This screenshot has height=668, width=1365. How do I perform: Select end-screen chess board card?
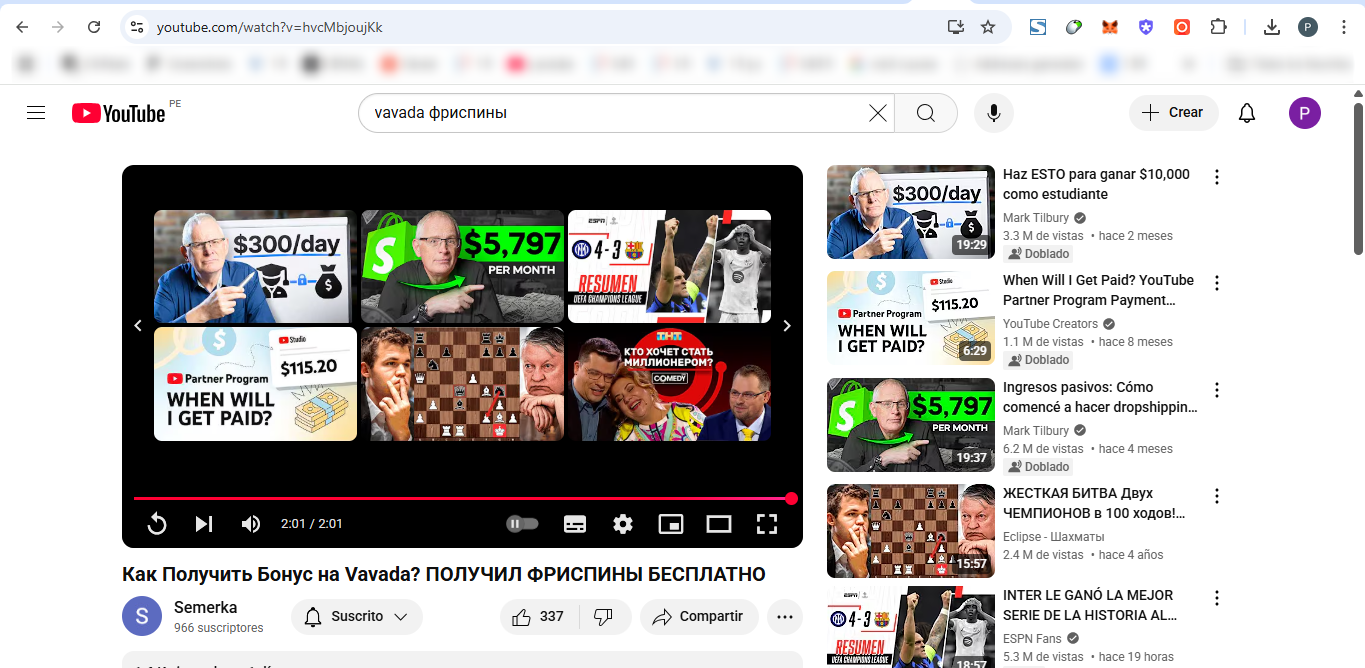(462, 384)
